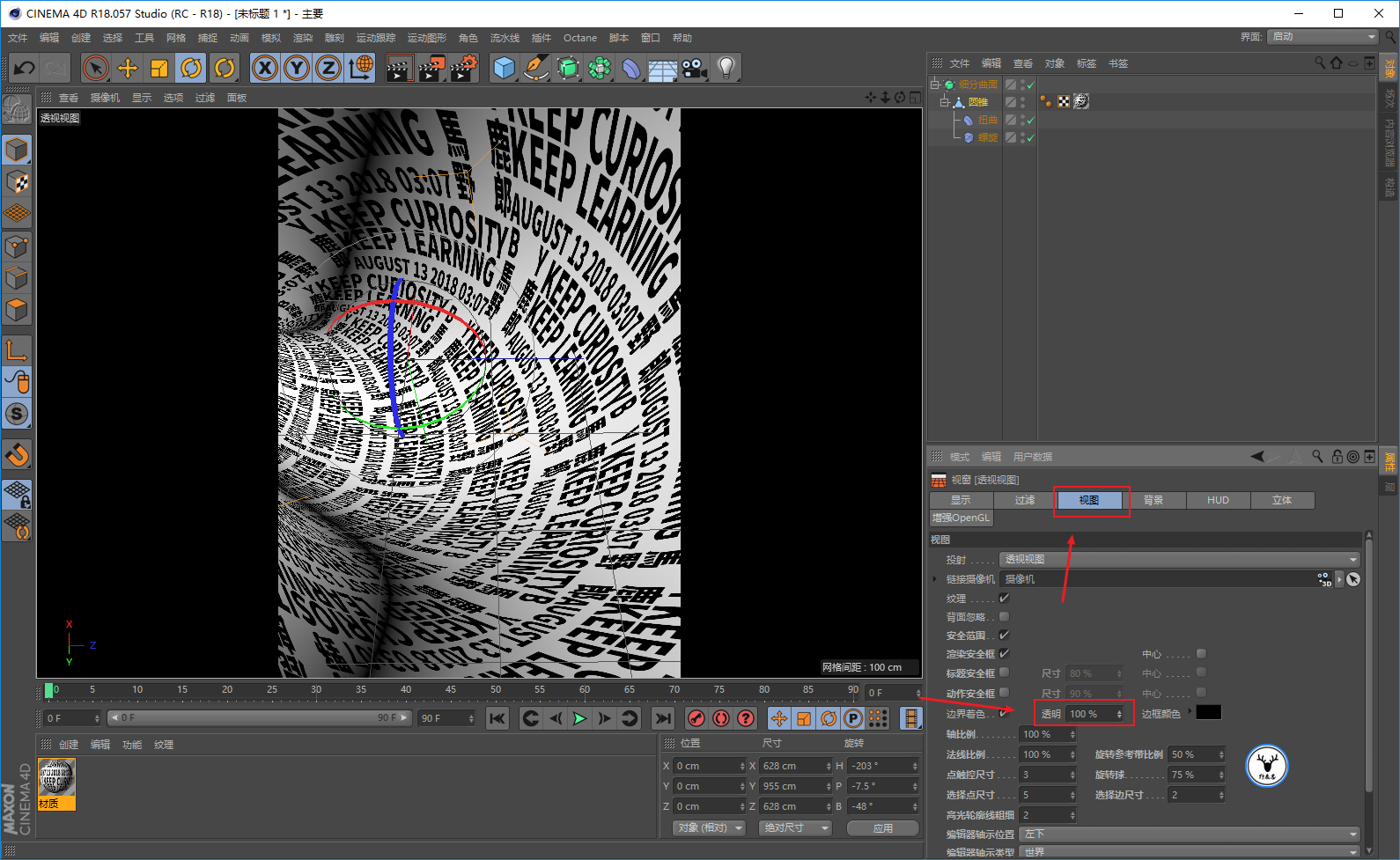This screenshot has height=860, width=1400.
Task: Open the subdivision surface generator icon
Action: point(568,68)
